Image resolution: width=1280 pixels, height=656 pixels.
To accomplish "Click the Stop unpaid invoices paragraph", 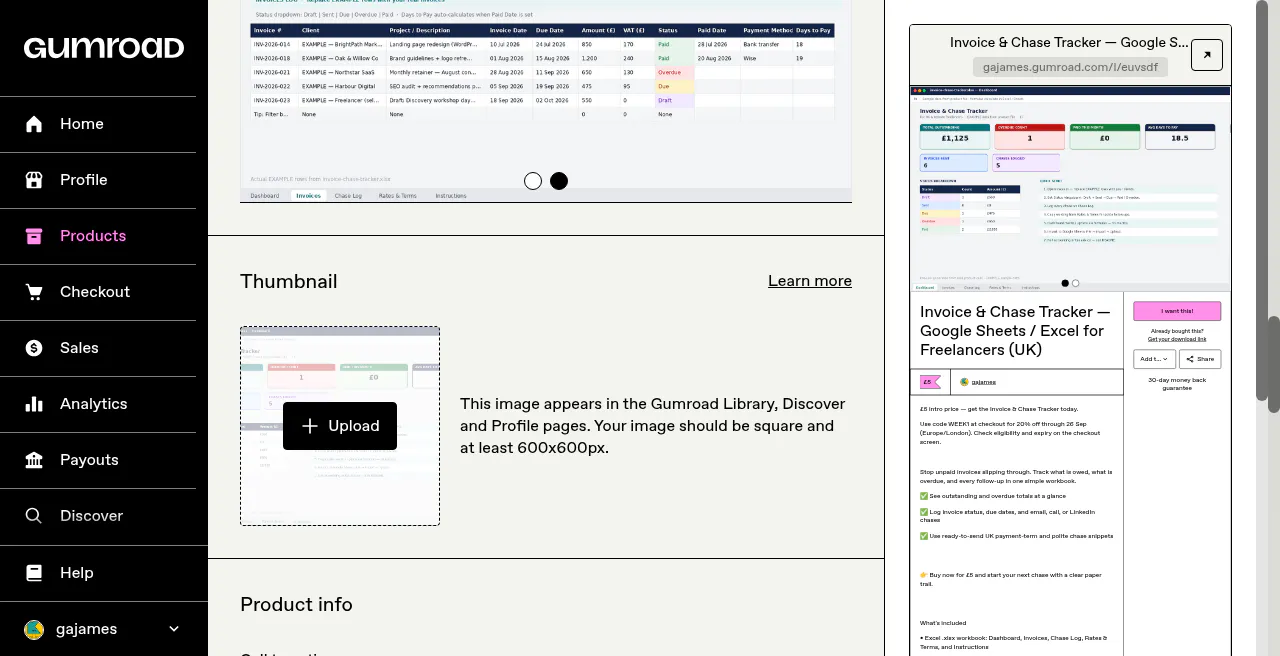I will pos(1016,476).
